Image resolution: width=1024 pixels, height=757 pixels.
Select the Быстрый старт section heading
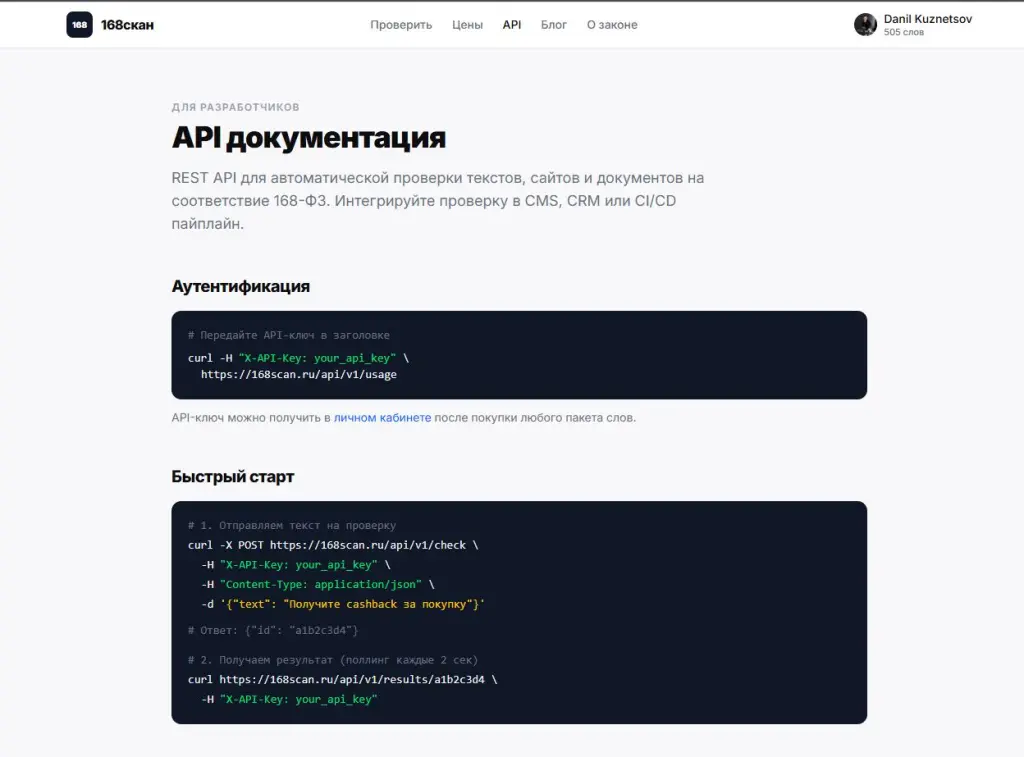click(x=231, y=477)
